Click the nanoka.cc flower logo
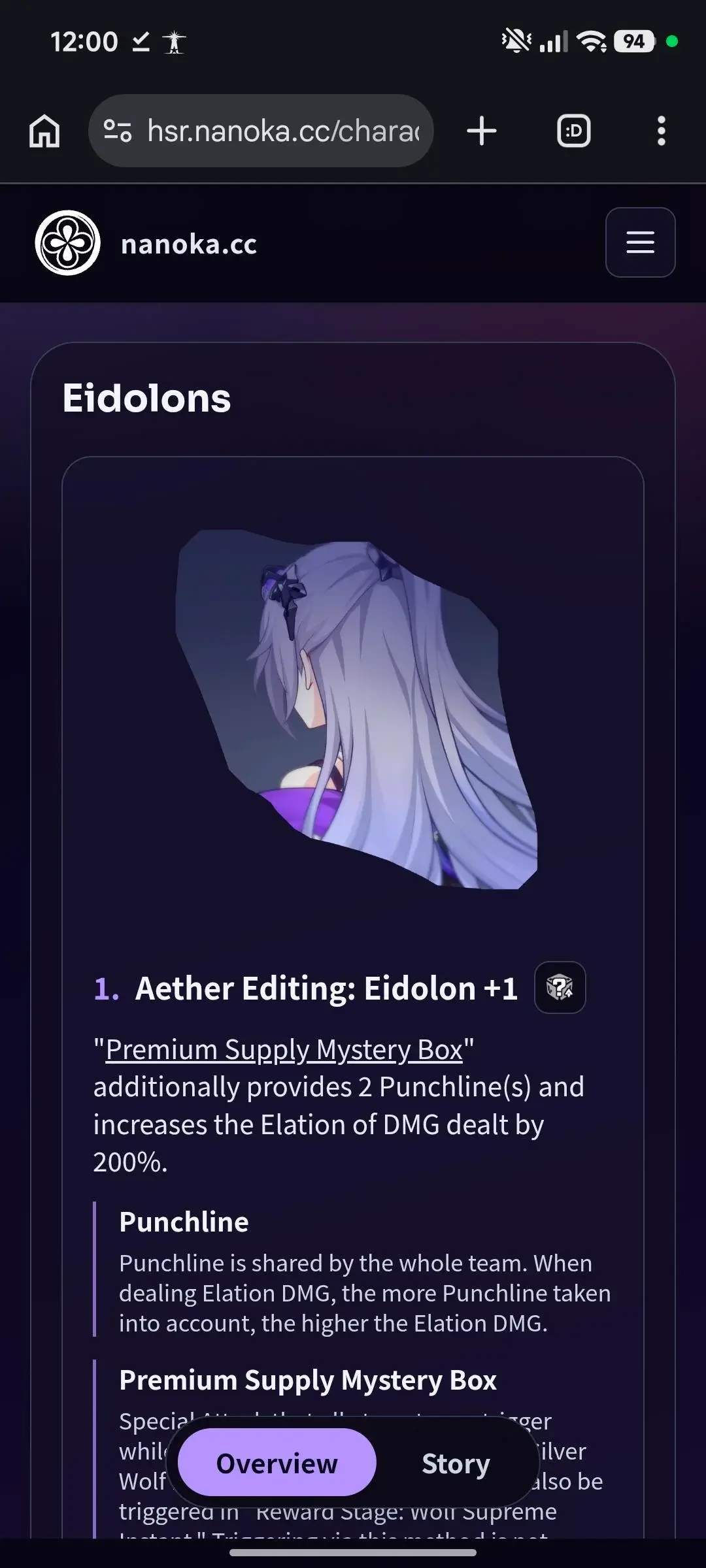 (x=67, y=242)
